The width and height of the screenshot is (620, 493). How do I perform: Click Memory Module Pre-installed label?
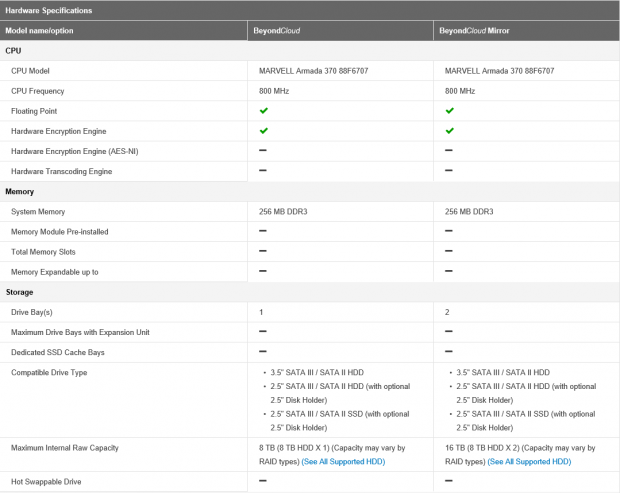[x=60, y=232]
